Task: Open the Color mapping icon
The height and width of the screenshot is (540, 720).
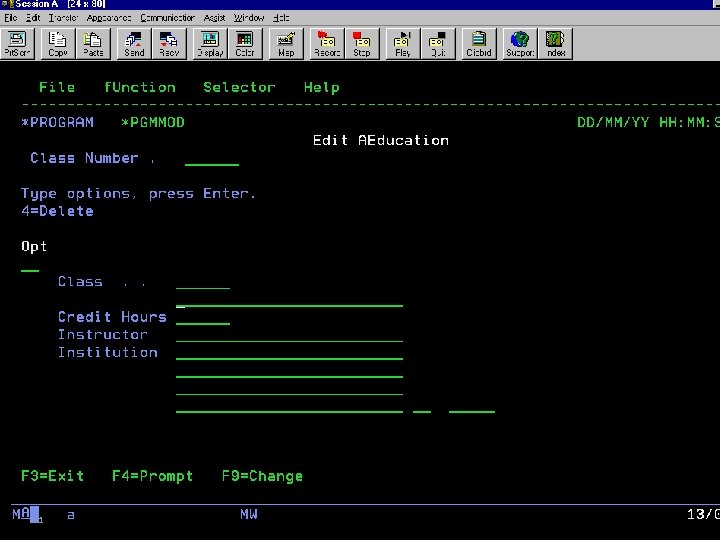Action: [x=245, y=44]
